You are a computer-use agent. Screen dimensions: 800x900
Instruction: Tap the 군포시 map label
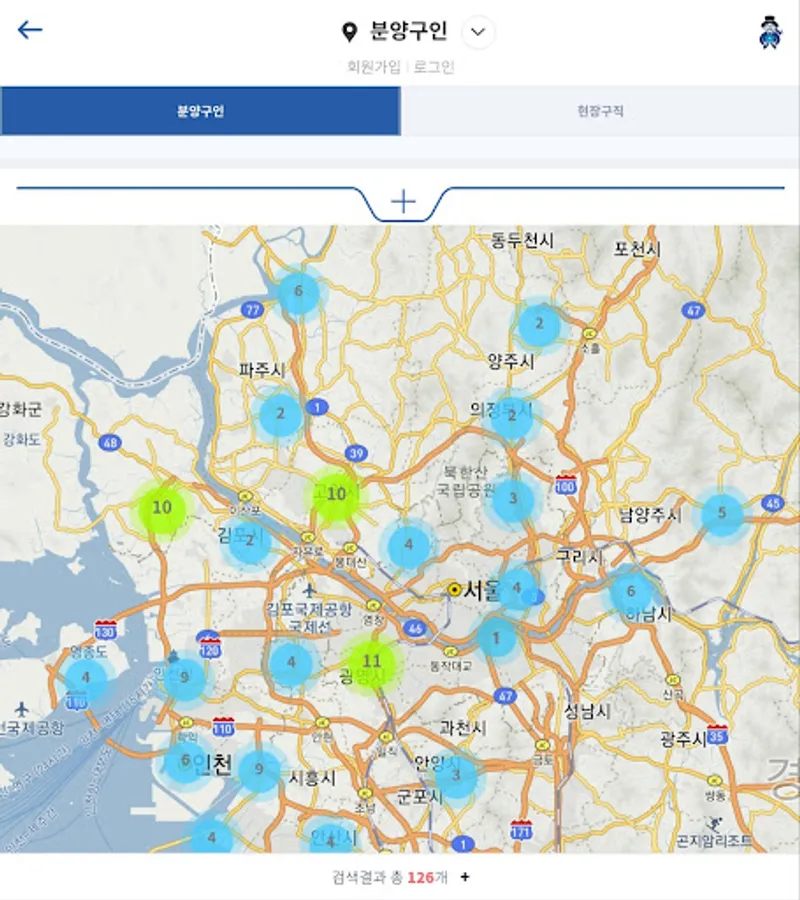(420, 796)
